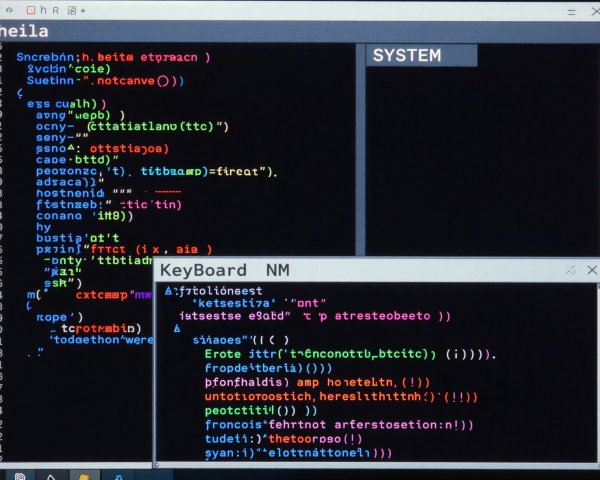The image size is (600, 480).
Task: Click the code line starting with 'Sncrebnn'
Action: coord(113,57)
